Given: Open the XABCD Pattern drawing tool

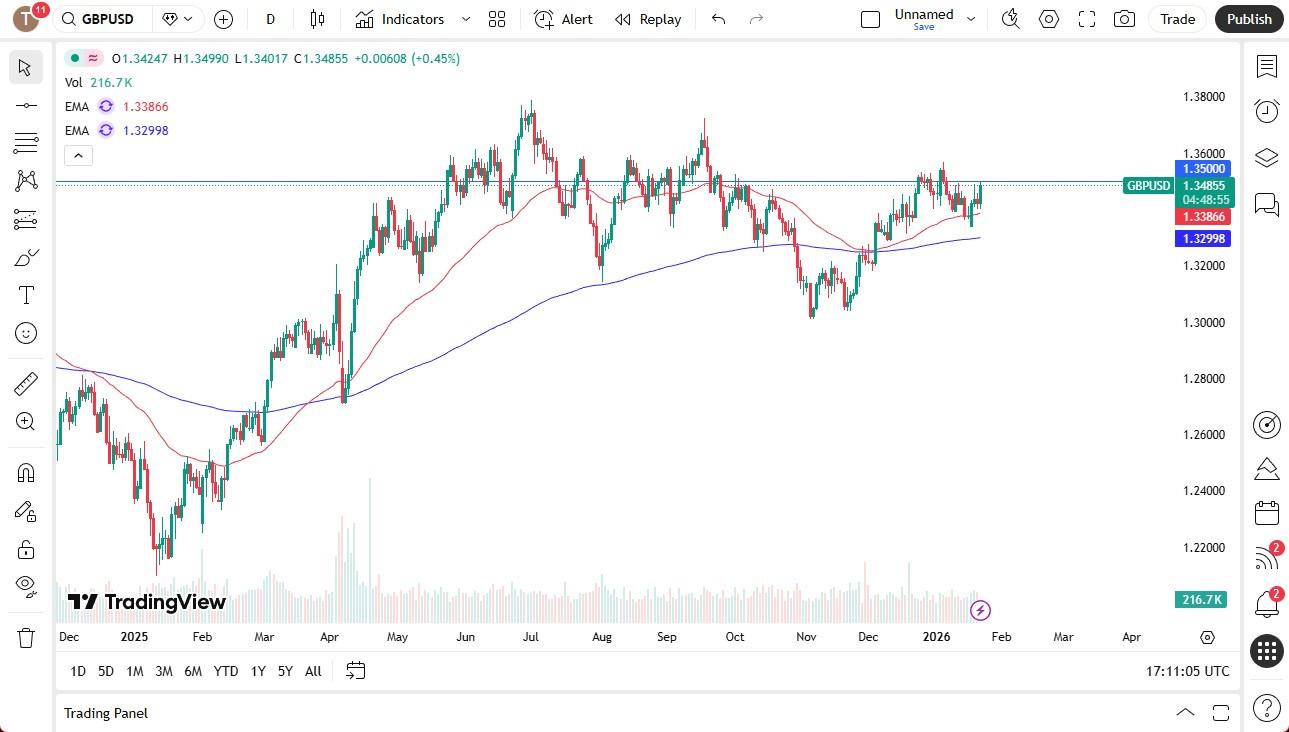Looking at the screenshot, I should (26, 179).
